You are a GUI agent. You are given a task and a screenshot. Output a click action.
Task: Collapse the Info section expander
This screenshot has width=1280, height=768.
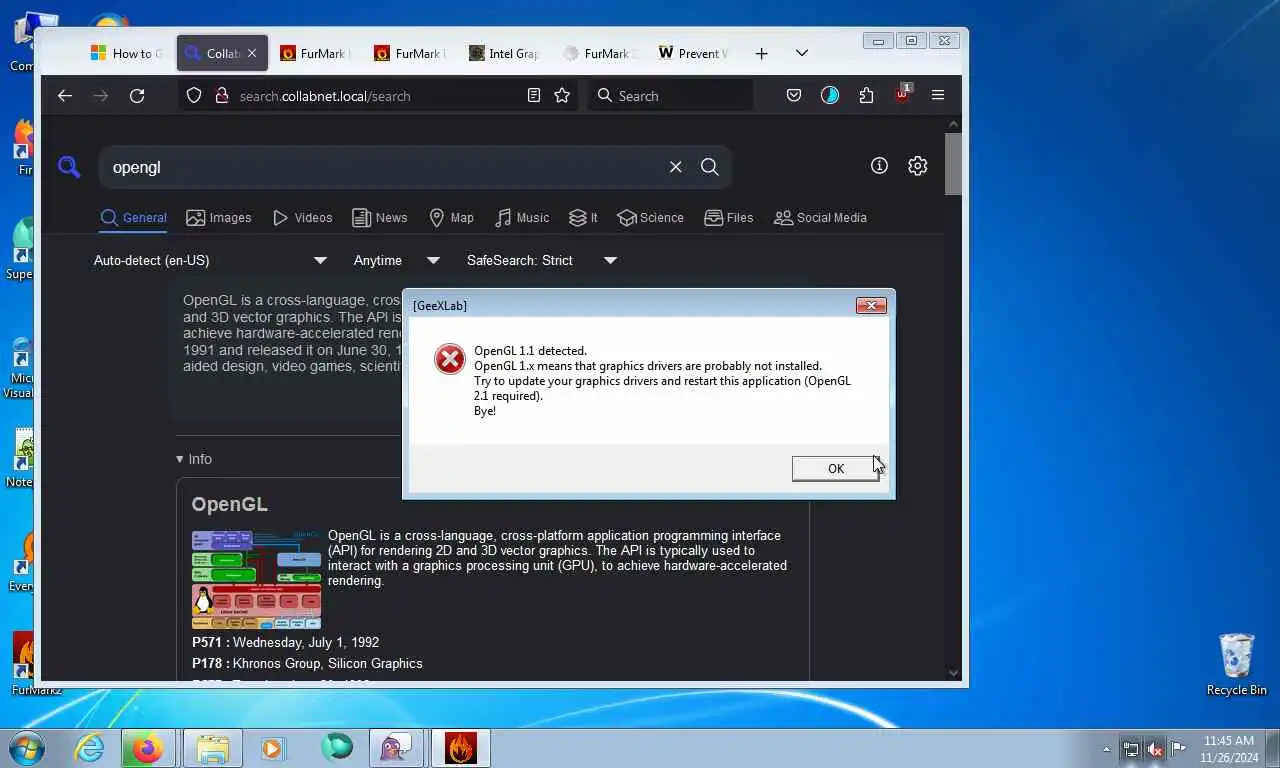click(x=194, y=459)
